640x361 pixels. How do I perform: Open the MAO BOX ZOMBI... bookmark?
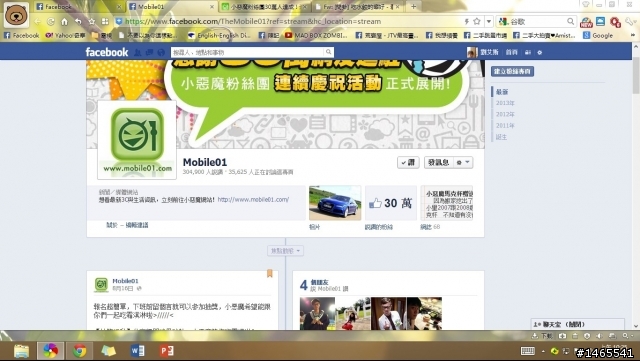(316, 36)
